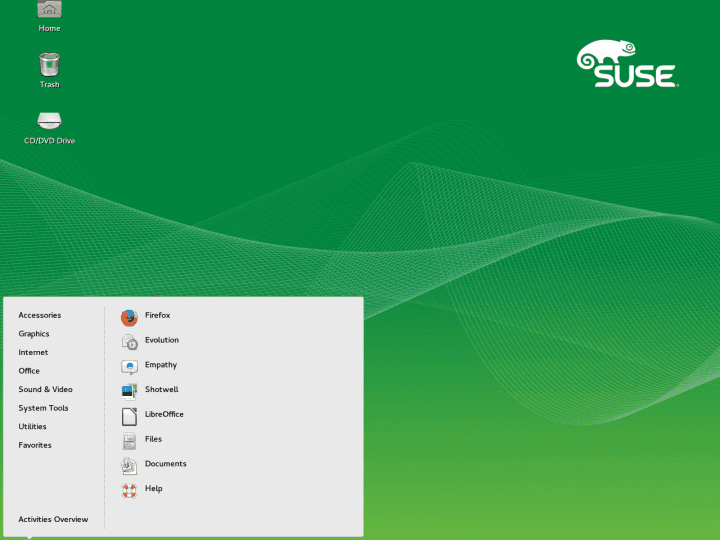Click the Files text label
Screen dimensions: 720x540
[x=153, y=439]
